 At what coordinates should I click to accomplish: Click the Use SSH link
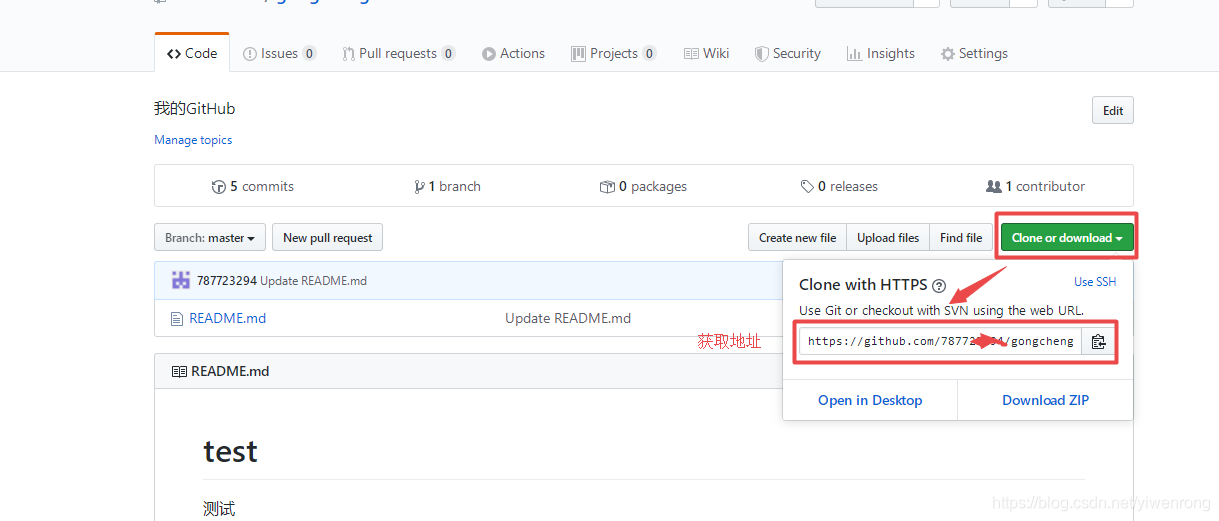pos(1095,282)
